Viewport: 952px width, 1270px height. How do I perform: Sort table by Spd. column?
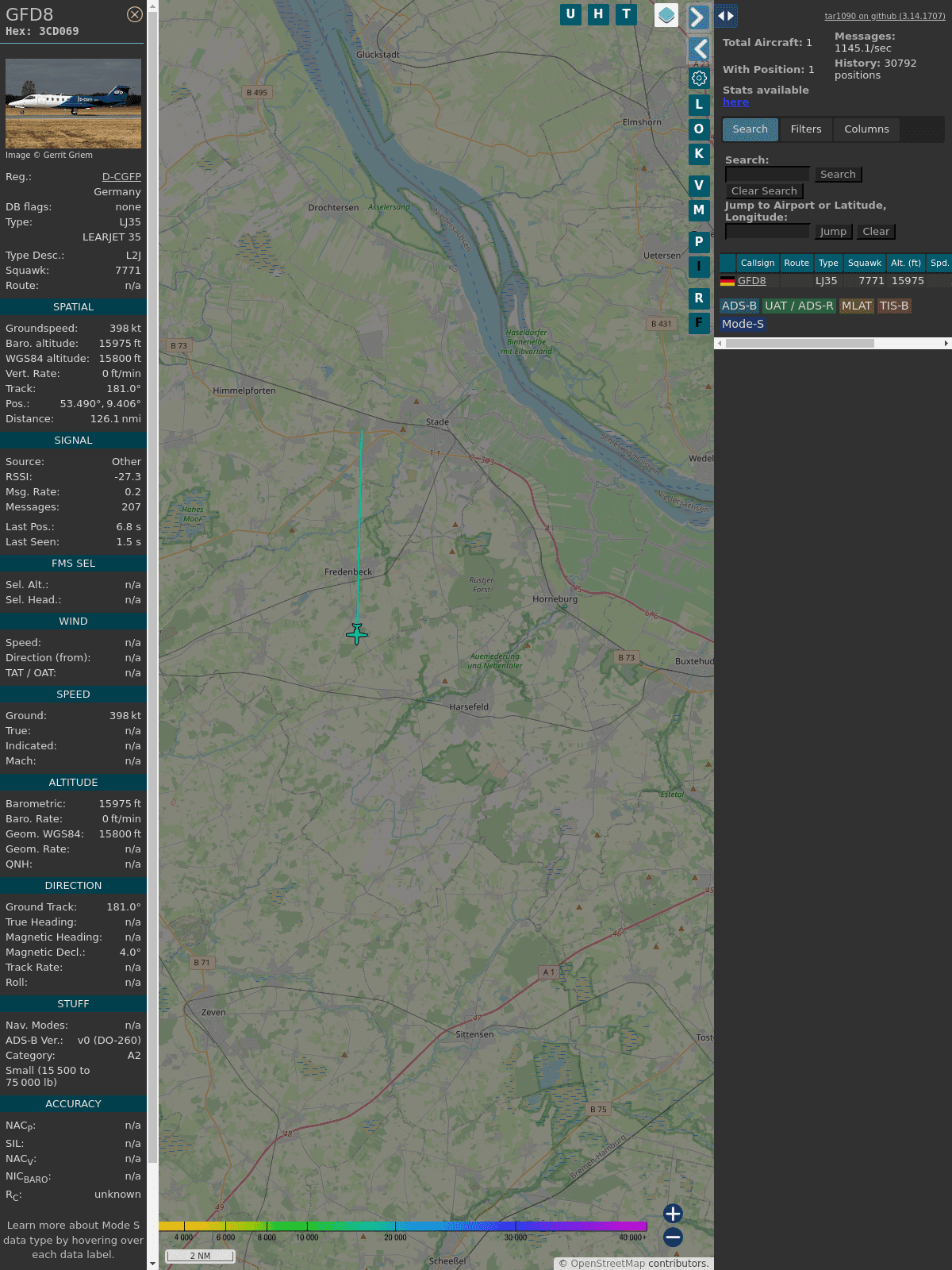pos(939,263)
